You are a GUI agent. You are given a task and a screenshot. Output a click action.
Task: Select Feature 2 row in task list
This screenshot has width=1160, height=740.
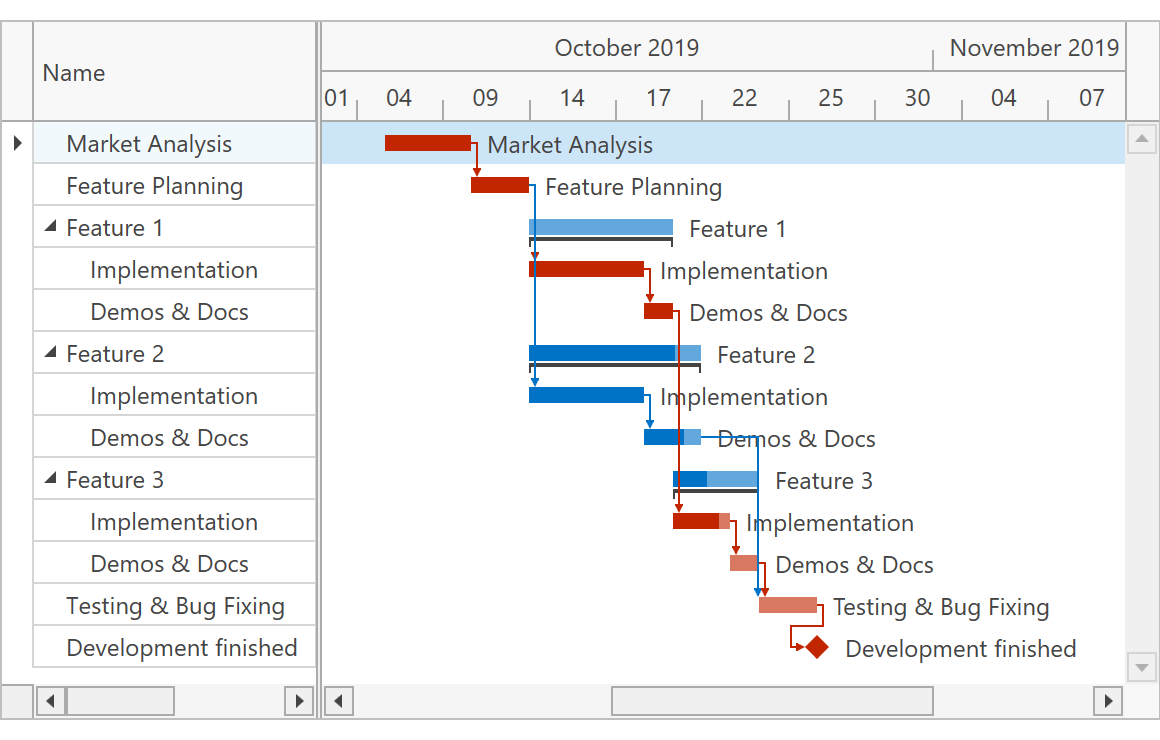click(x=175, y=353)
